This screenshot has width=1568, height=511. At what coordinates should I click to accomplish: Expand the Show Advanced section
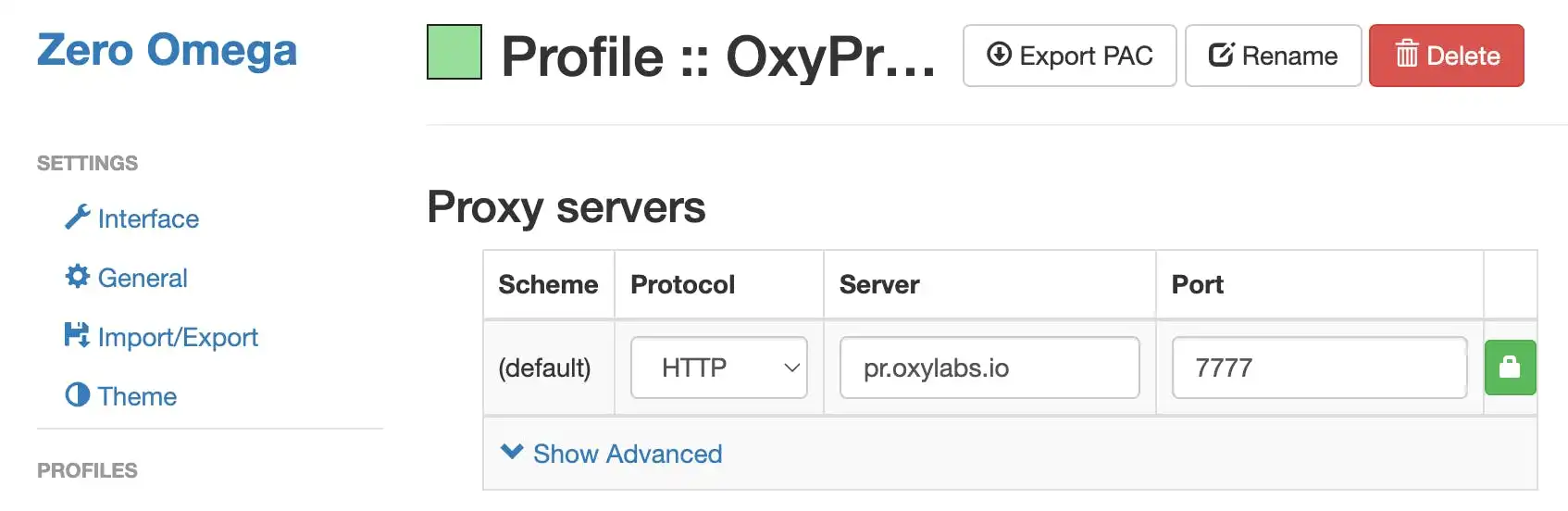(x=628, y=454)
